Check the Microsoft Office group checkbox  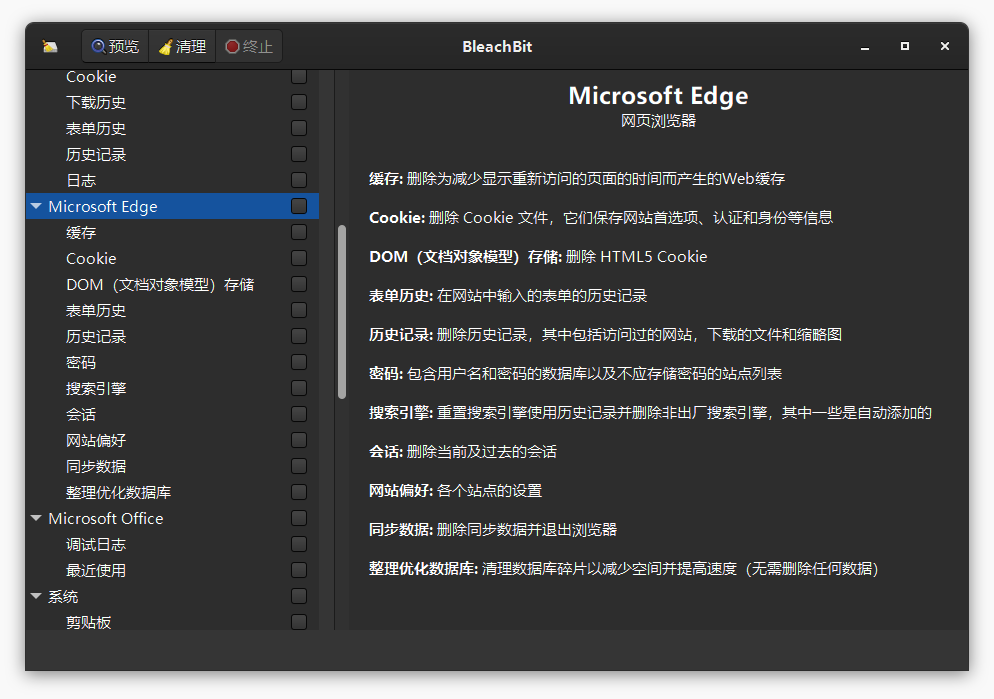(299, 518)
